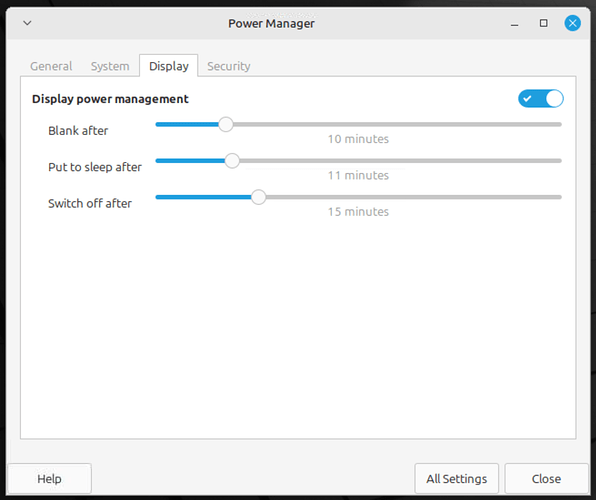This screenshot has width=596, height=500.
Task: Click the Help button
Action: [49, 478]
